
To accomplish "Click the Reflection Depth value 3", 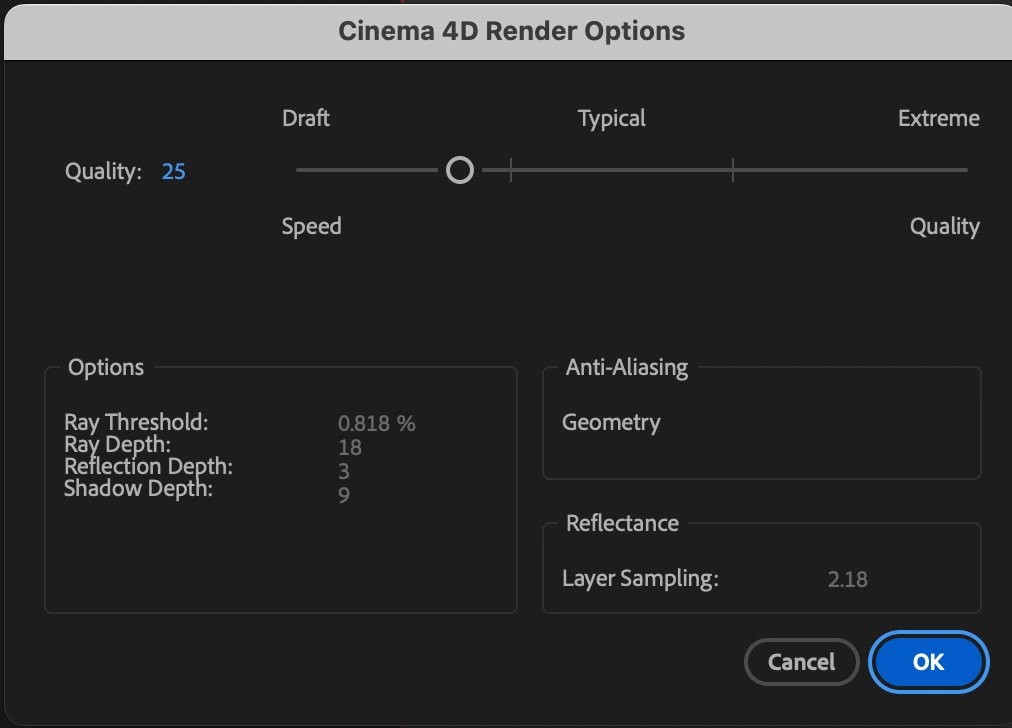I will tap(344, 471).
